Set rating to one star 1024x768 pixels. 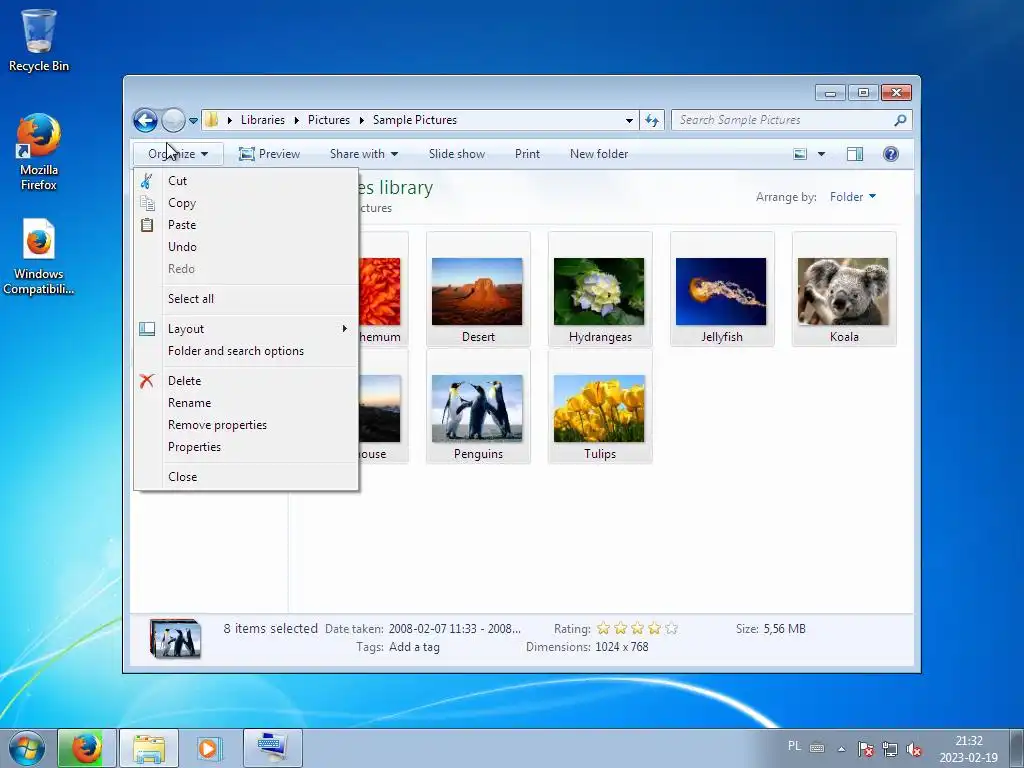pyautogui.click(x=603, y=629)
